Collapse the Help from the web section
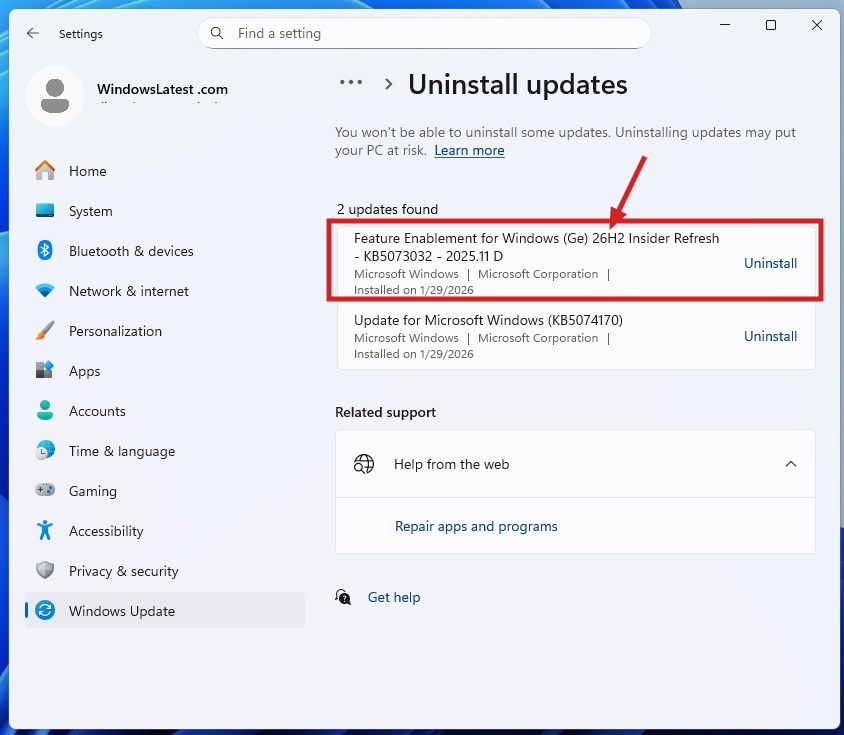 pyautogui.click(x=790, y=464)
